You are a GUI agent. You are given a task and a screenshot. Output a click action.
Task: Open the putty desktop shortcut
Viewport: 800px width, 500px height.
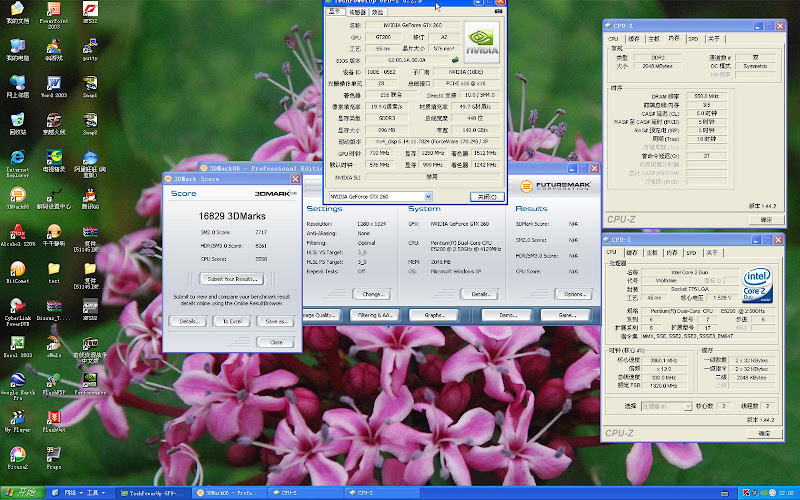90,50
